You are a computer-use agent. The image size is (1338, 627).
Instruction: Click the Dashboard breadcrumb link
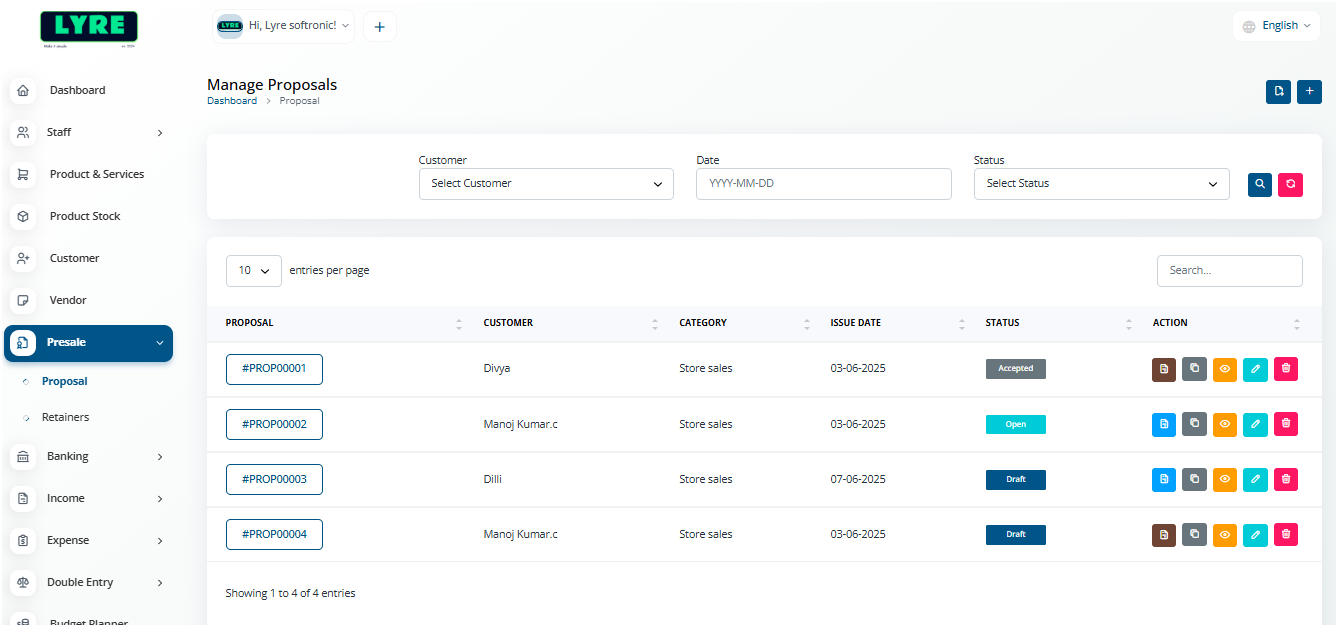click(232, 101)
